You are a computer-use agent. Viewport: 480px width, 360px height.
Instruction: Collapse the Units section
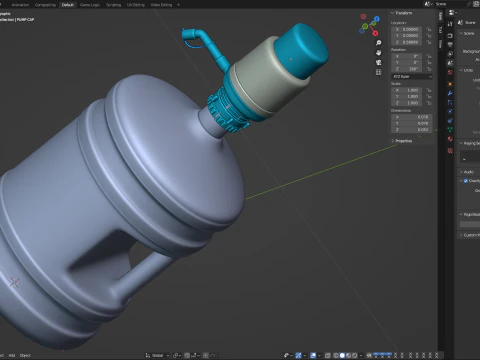[466, 70]
